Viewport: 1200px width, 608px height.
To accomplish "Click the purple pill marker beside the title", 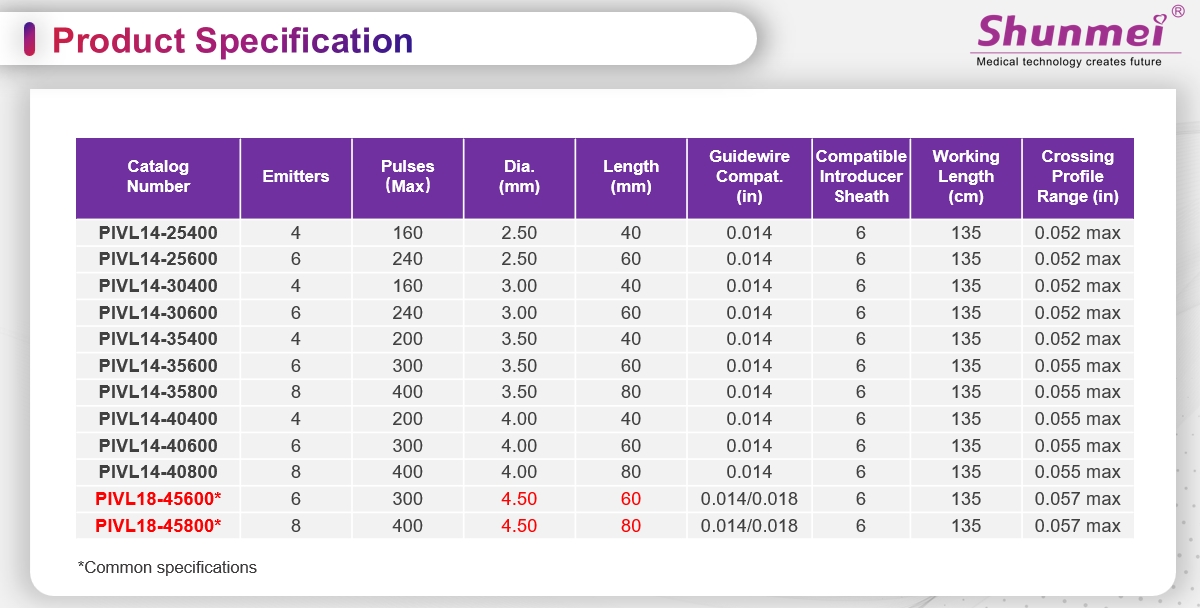I will click(30, 40).
